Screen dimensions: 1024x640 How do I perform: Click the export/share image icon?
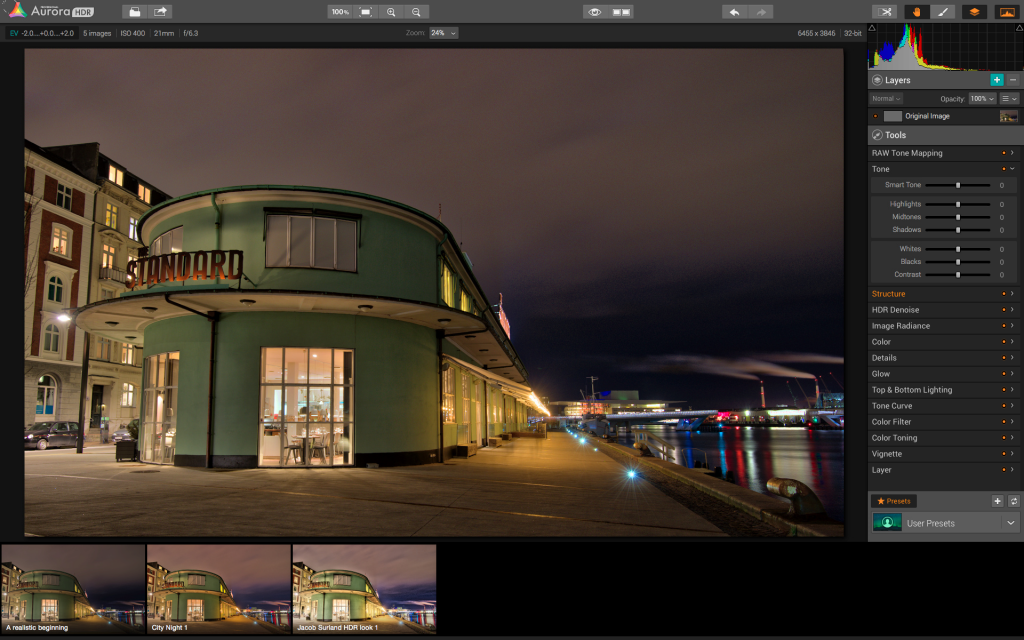pyautogui.click(x=160, y=12)
